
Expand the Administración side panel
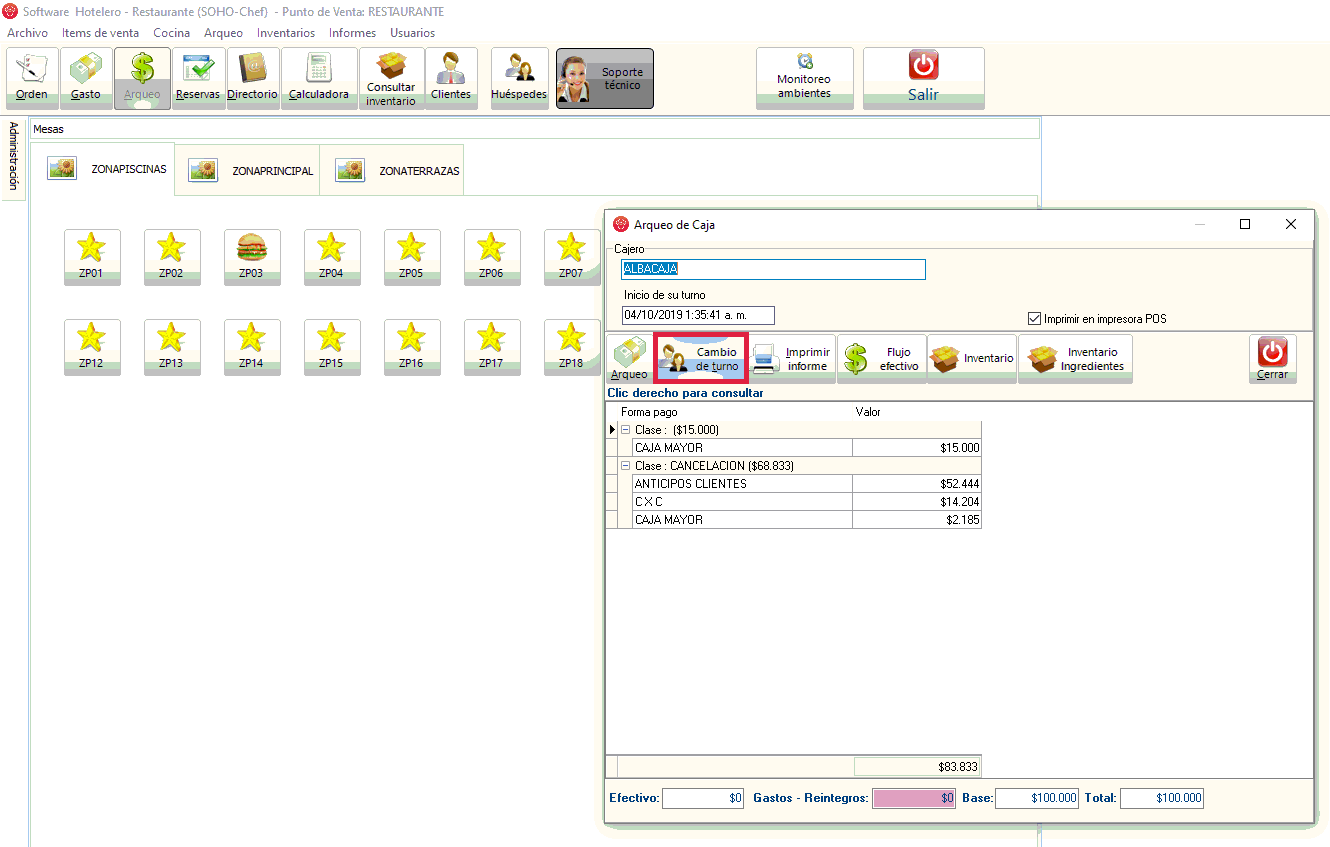pos(13,156)
